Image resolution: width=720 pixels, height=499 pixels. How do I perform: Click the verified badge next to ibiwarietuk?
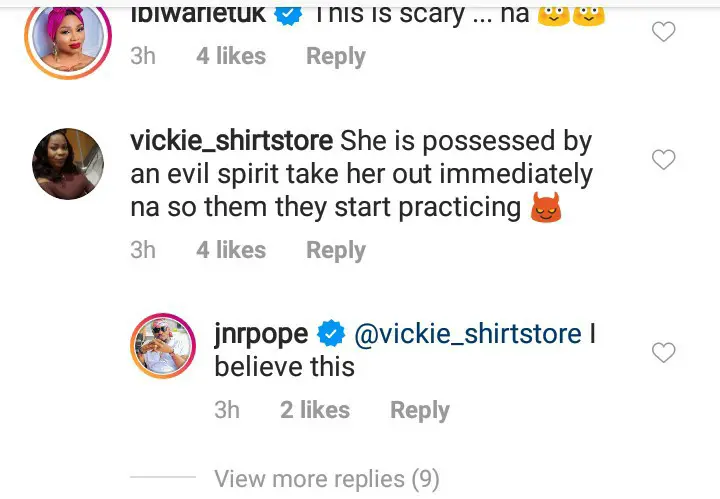(288, 14)
